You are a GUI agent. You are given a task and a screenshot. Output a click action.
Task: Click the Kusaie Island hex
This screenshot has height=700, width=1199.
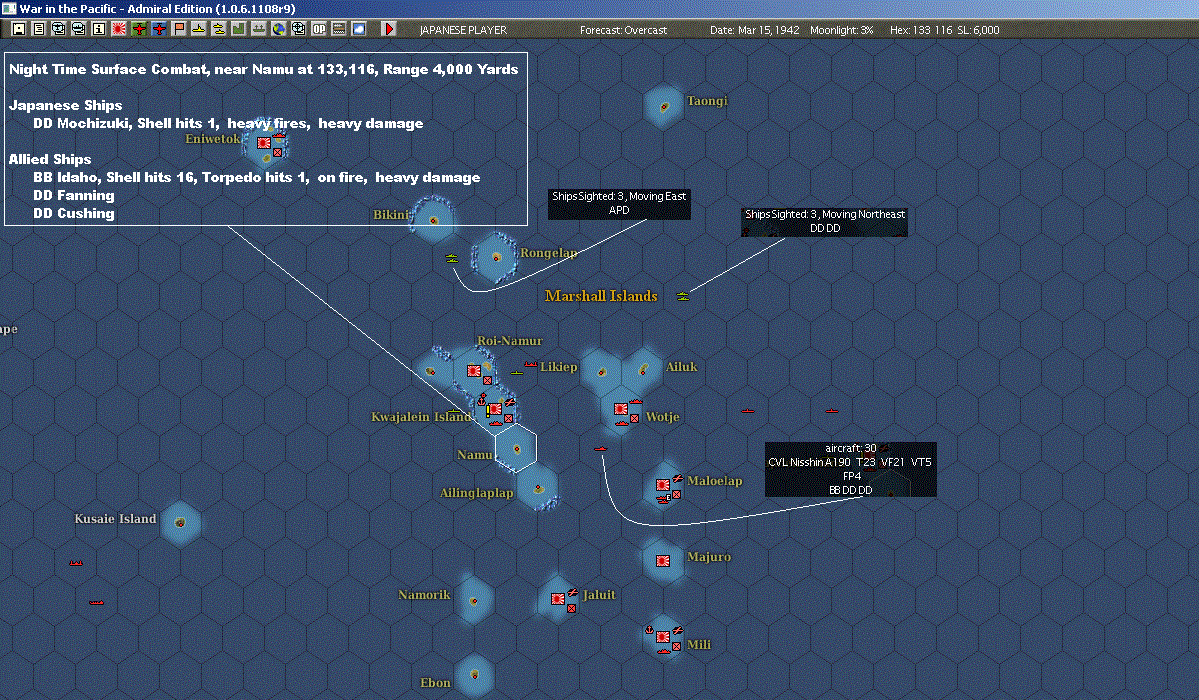pyautogui.click(x=180, y=523)
